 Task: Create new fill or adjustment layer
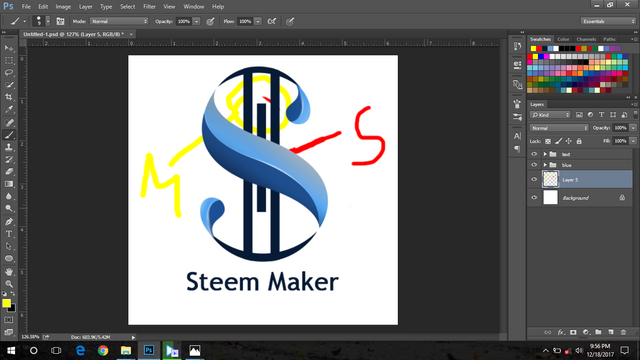586,332
